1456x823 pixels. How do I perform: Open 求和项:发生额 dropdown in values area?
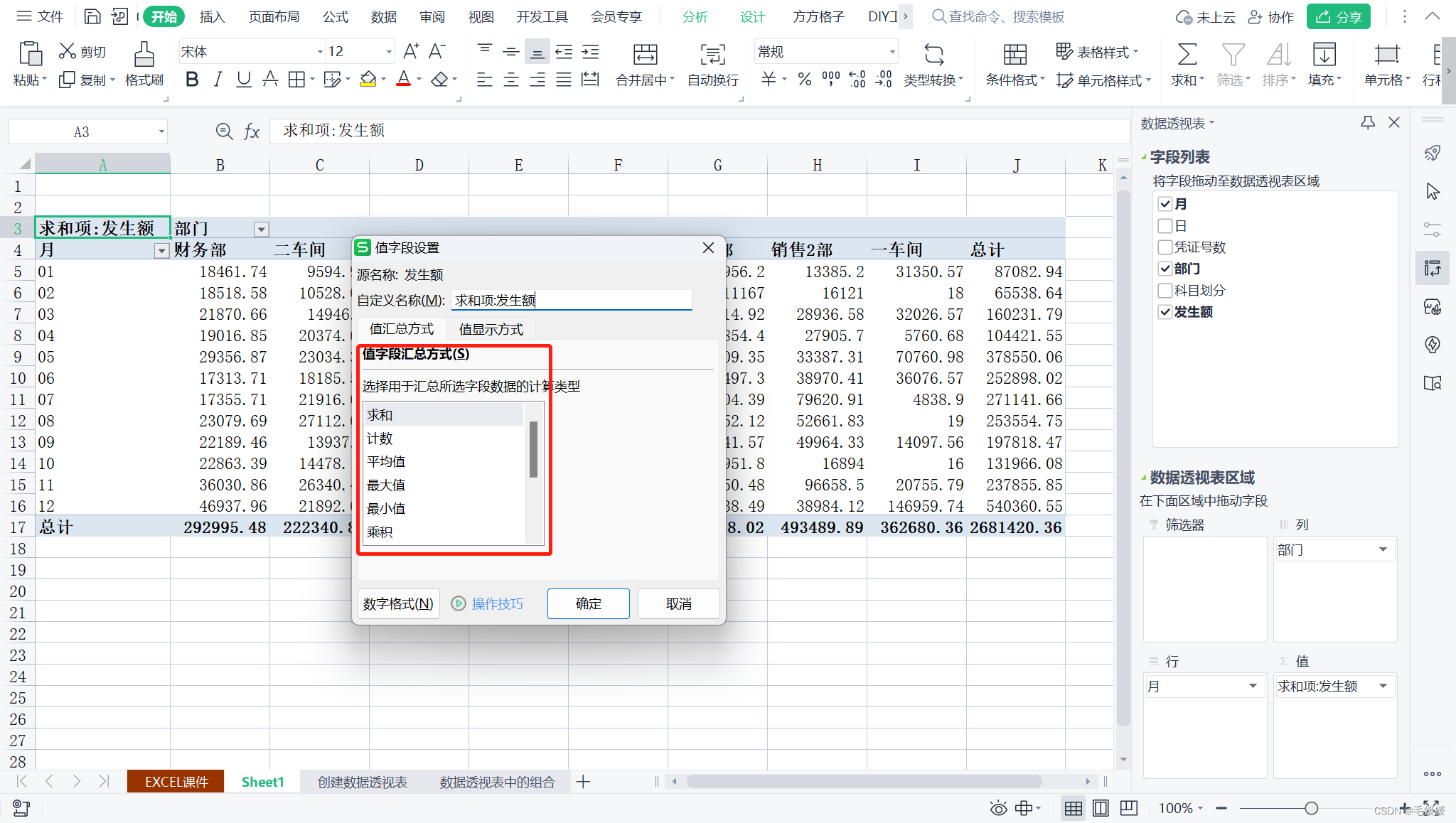click(x=1383, y=686)
